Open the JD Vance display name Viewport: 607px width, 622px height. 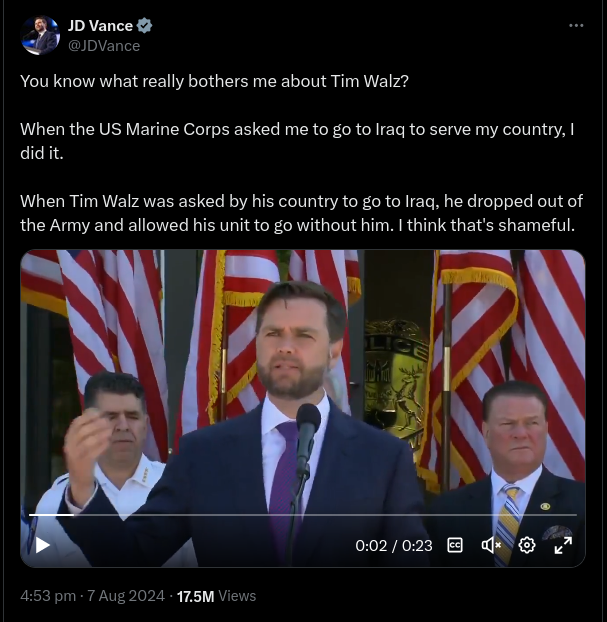point(100,26)
